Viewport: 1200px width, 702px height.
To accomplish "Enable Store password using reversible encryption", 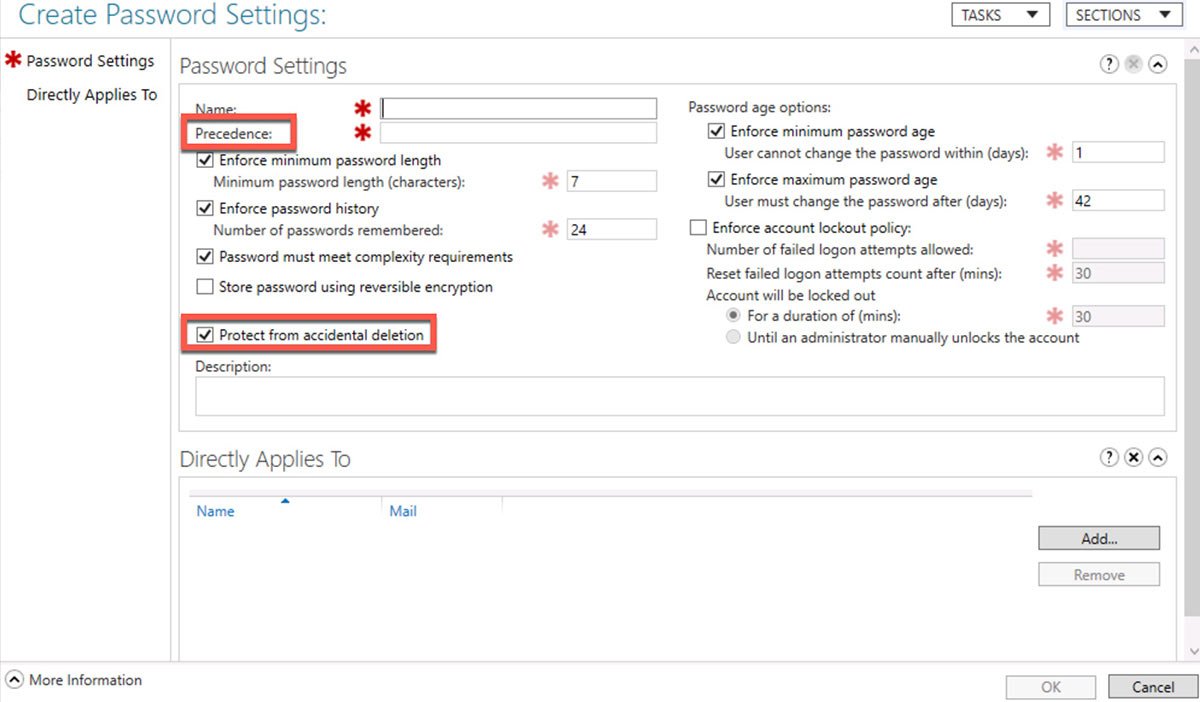I will 205,287.
